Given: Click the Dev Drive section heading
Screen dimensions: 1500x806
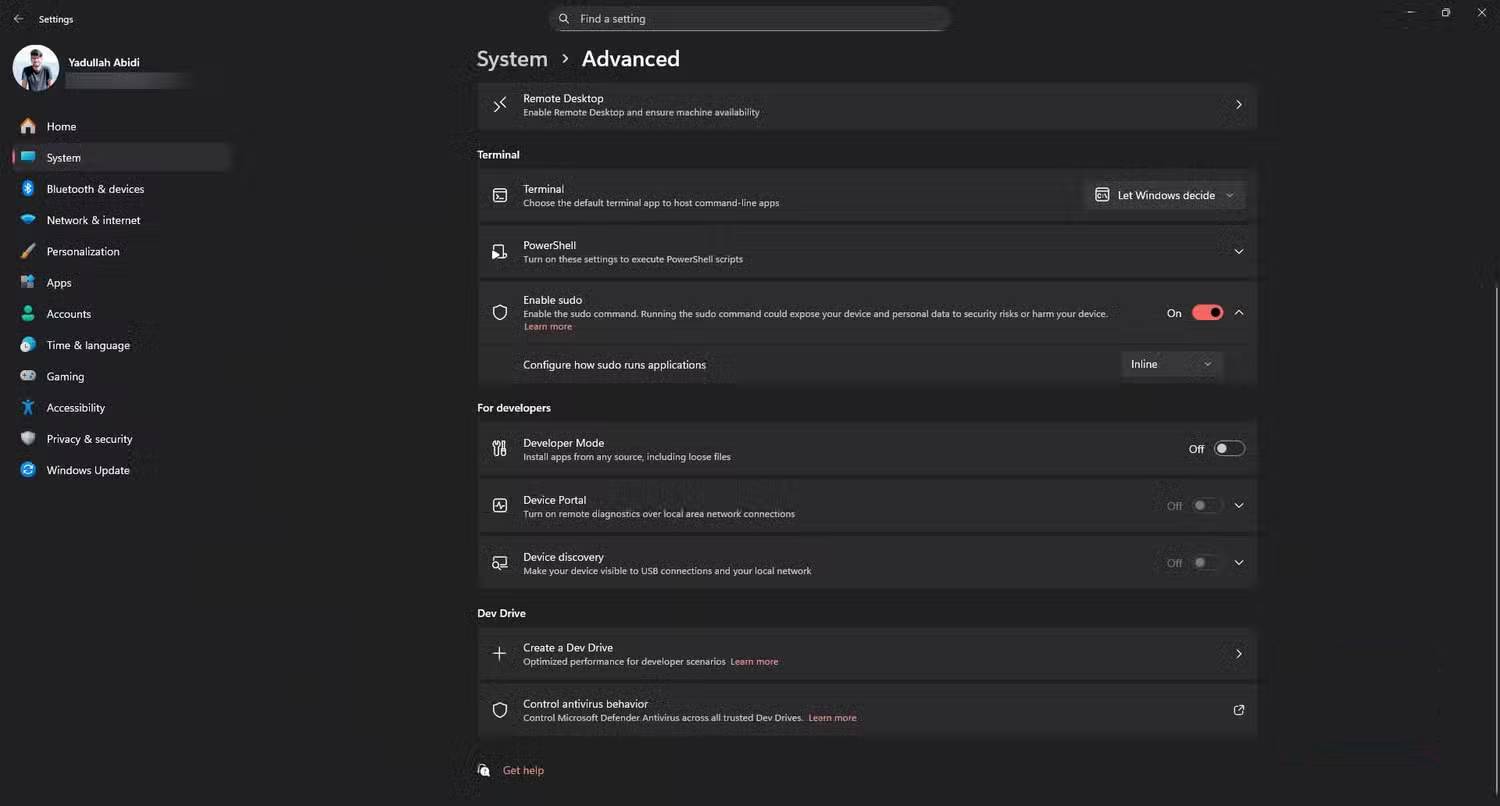Looking at the screenshot, I should tap(501, 613).
